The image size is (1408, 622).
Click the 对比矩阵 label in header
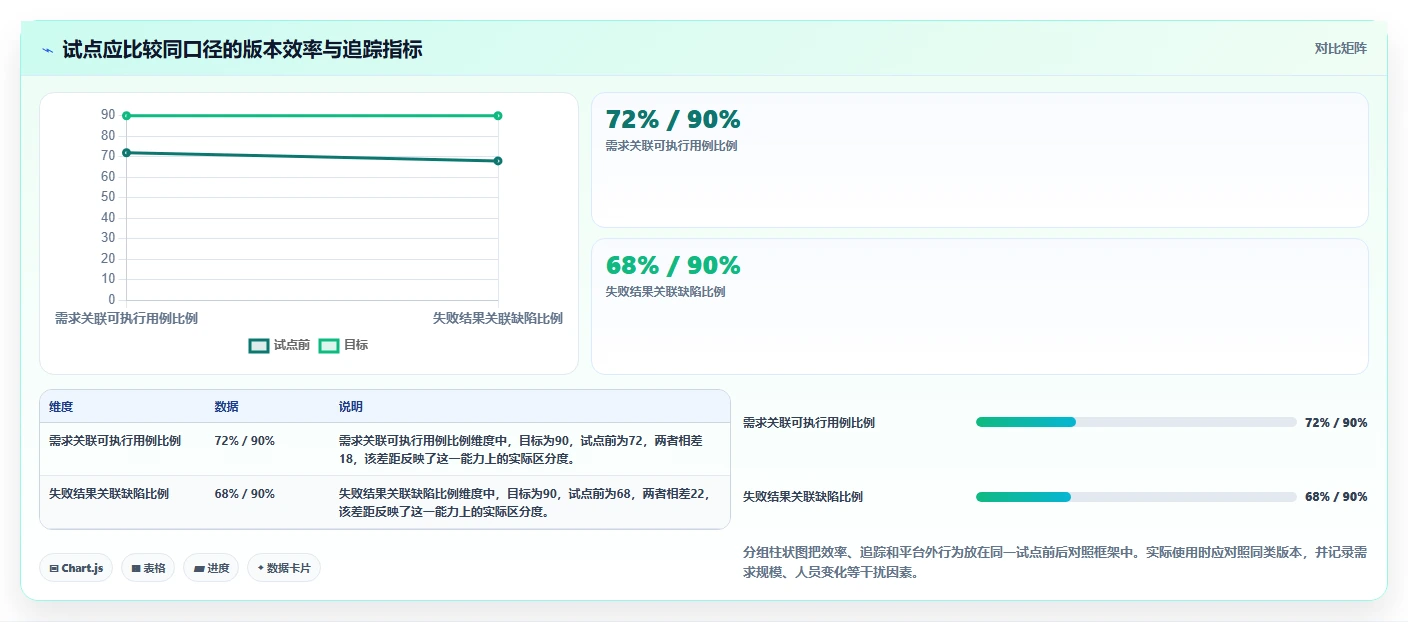point(1341,48)
